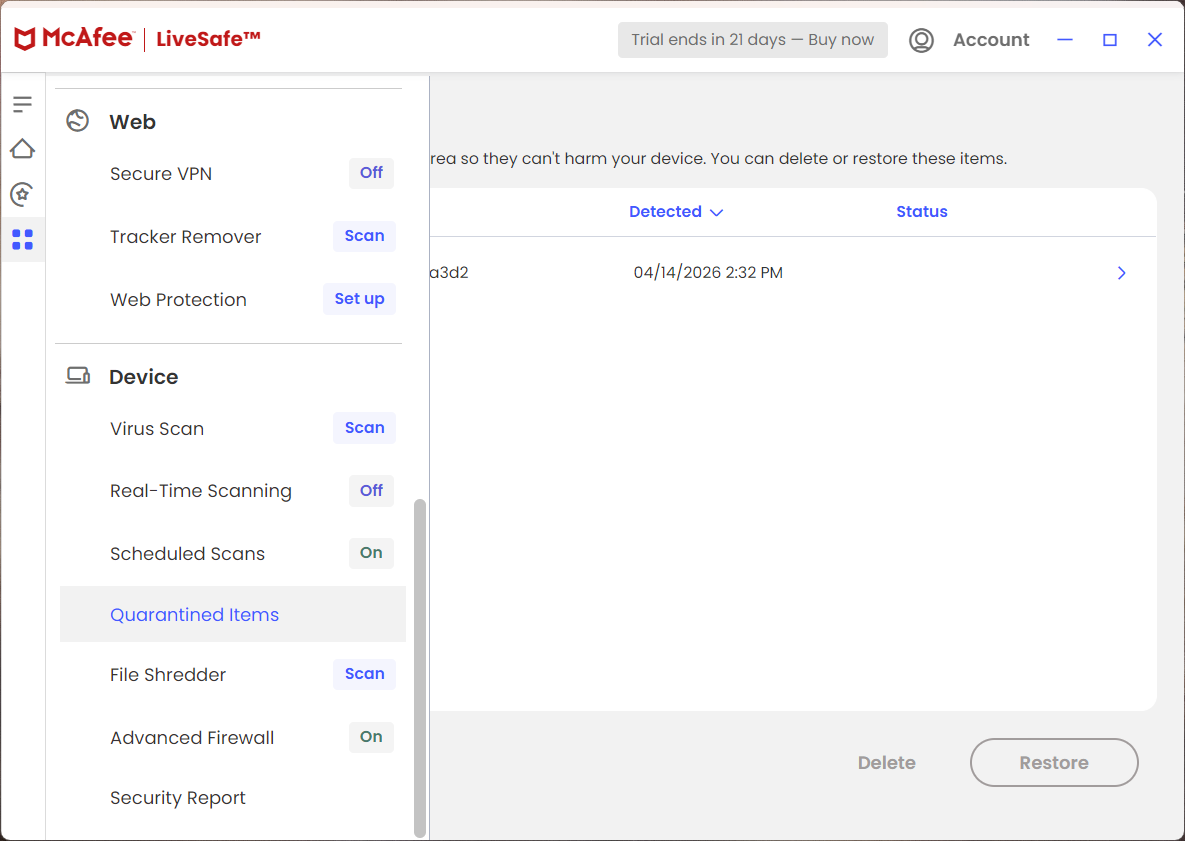Open the Account profile icon
The width and height of the screenshot is (1185, 841).
coord(921,40)
